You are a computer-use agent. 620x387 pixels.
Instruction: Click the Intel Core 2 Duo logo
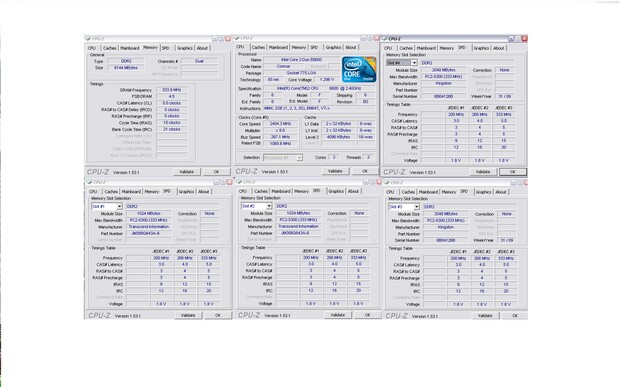[359, 70]
